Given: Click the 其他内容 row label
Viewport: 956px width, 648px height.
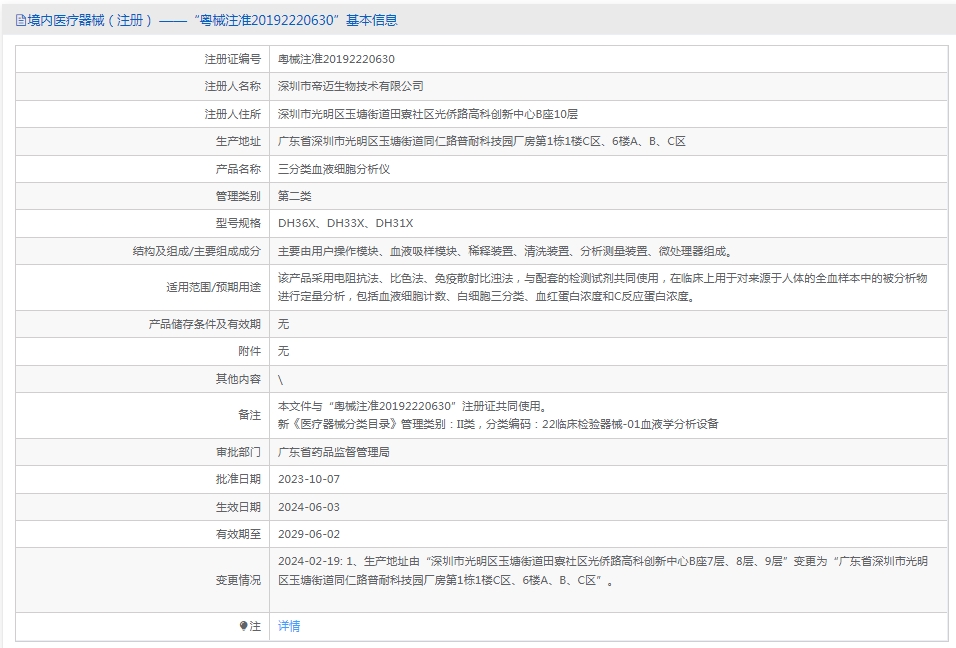Looking at the screenshot, I should click(238, 379).
